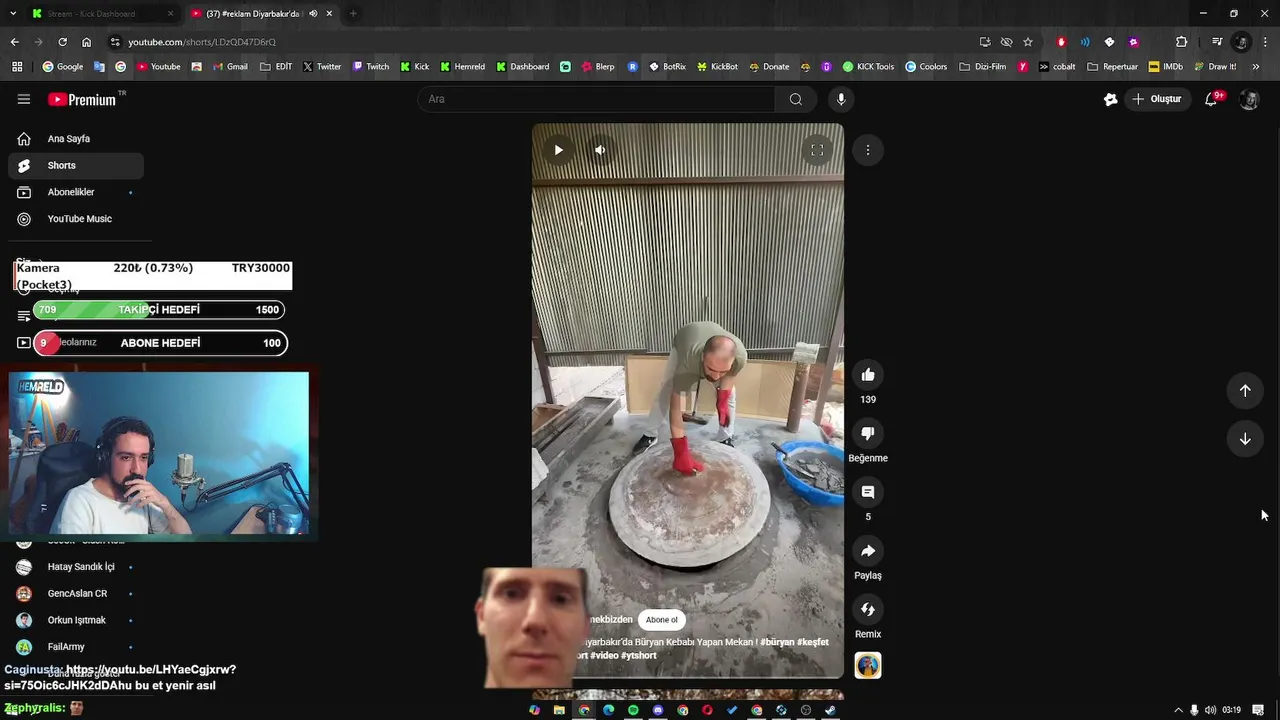Open Discord from the taskbar
This screenshot has width=1280, height=720.
tap(658, 710)
